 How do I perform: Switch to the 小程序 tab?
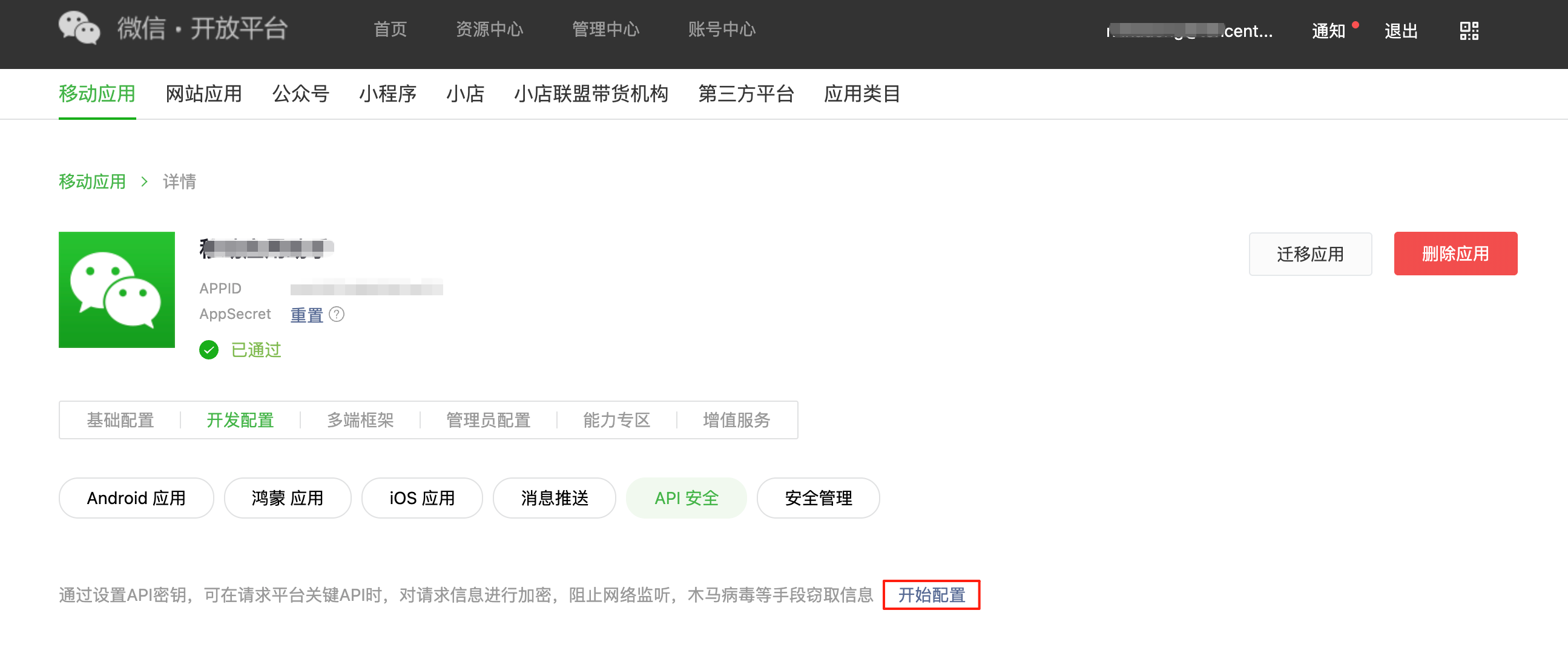coord(387,94)
